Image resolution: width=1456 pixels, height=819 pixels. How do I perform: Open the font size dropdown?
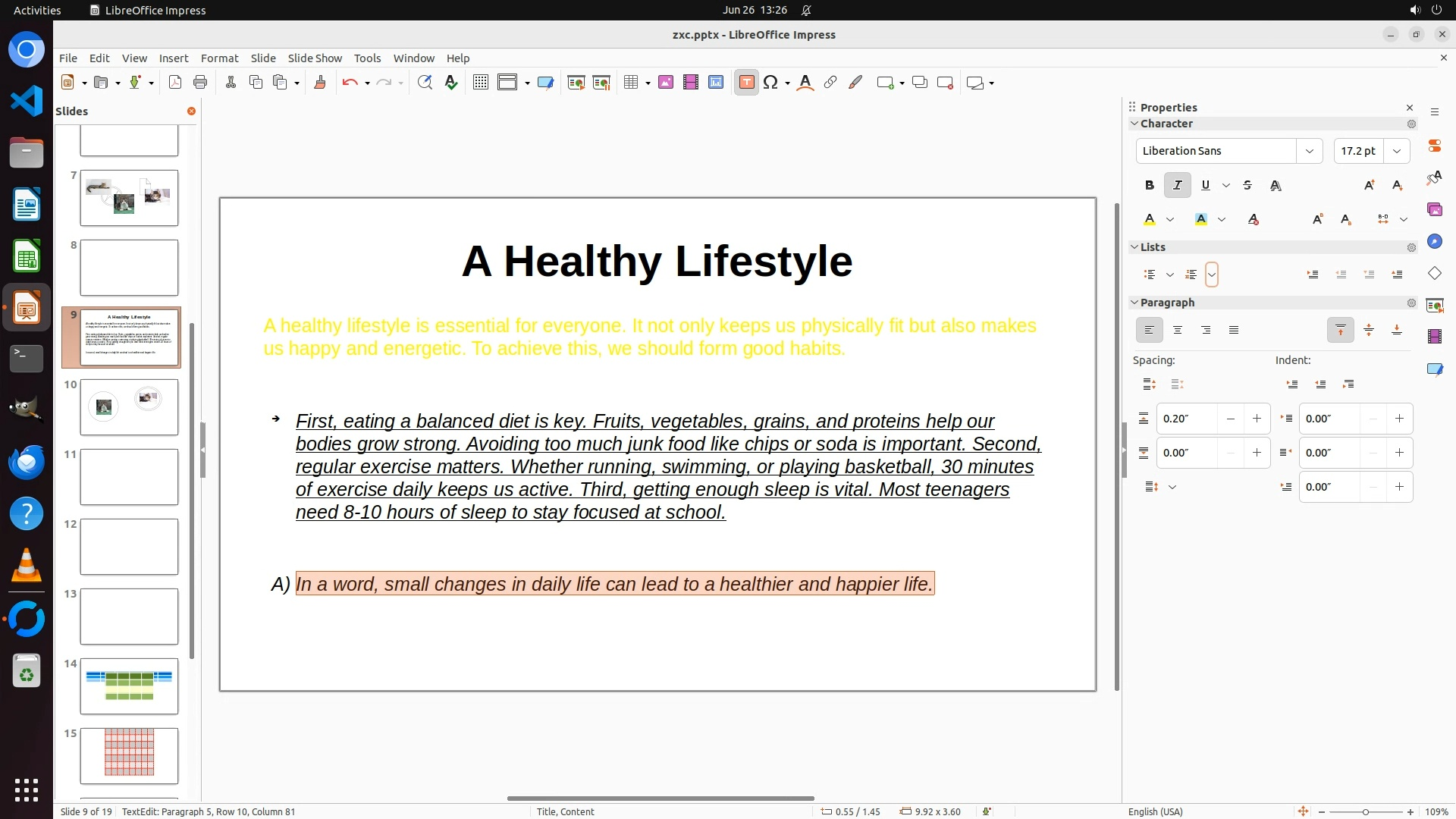click(1396, 151)
